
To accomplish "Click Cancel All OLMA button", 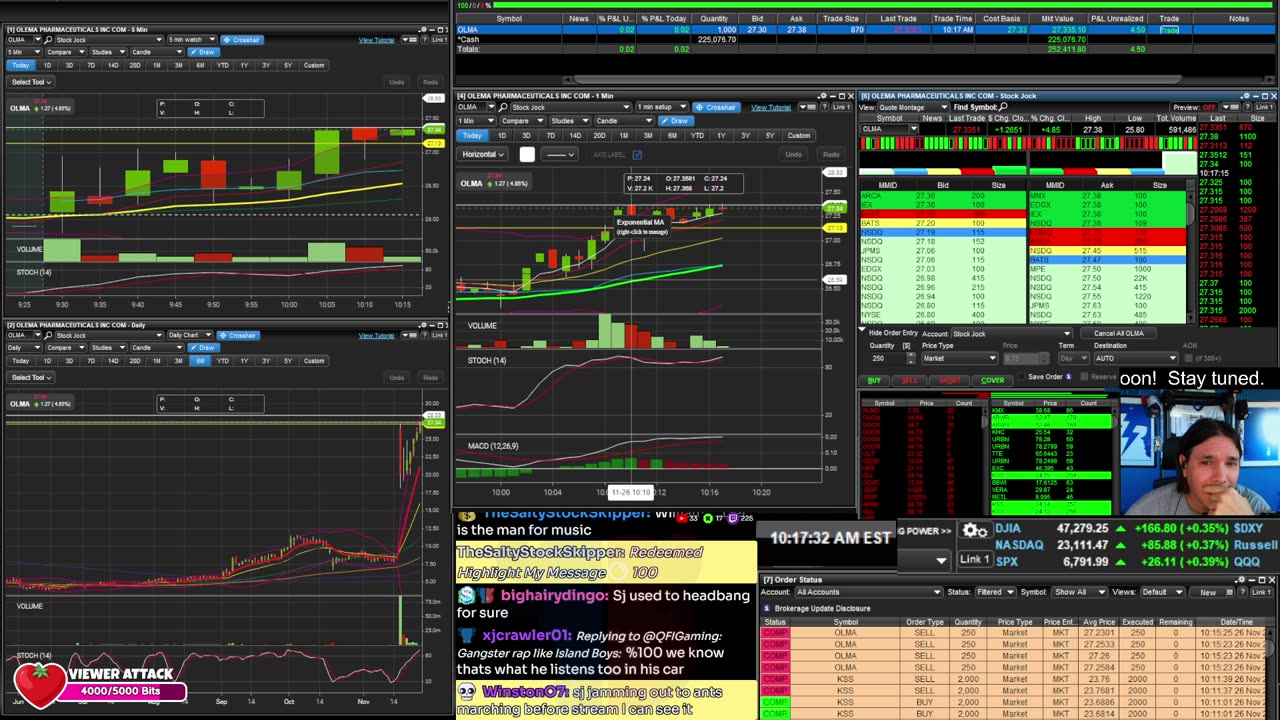I will [1118, 334].
